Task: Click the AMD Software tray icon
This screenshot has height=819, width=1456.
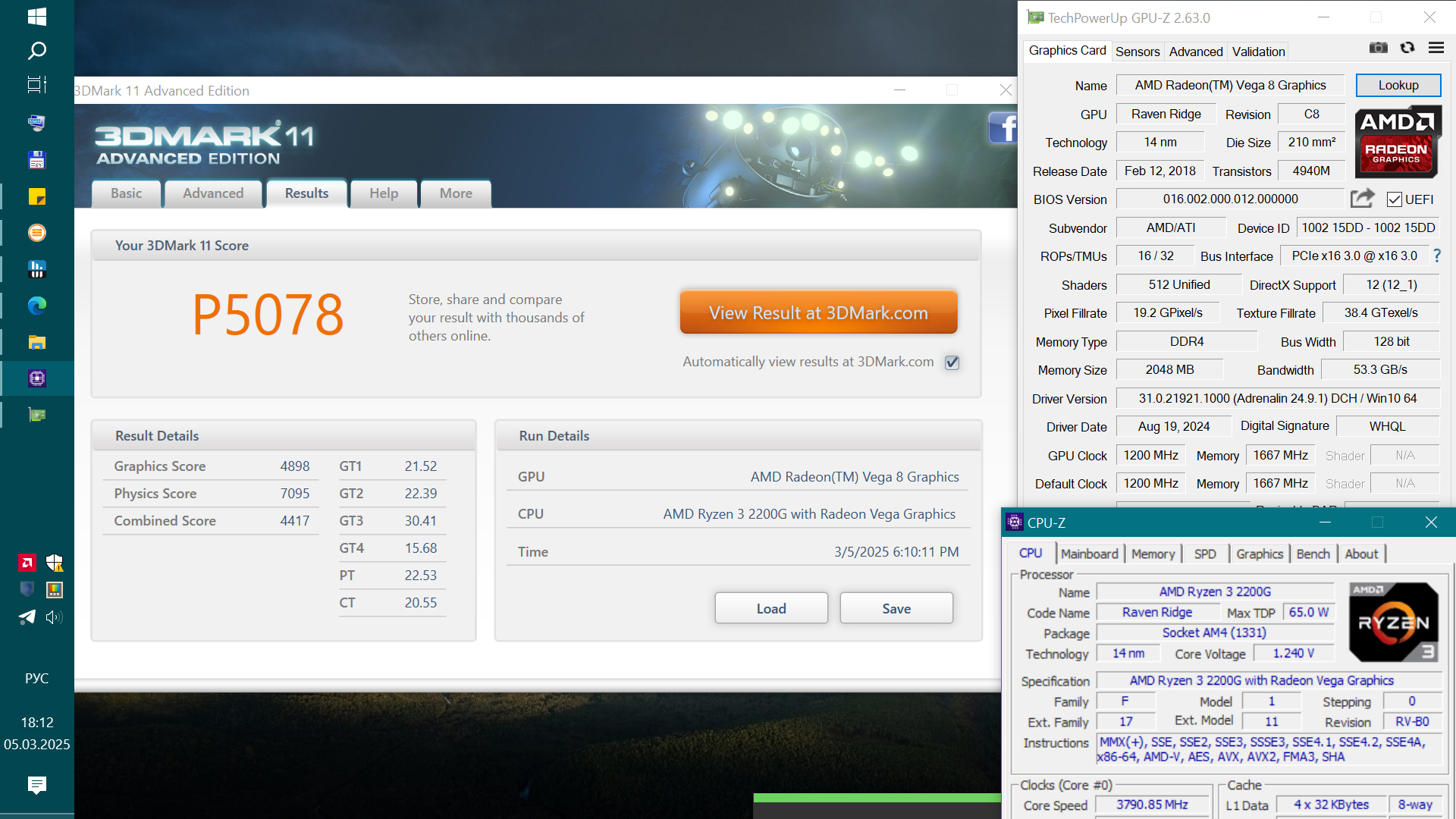Action: tap(27, 563)
